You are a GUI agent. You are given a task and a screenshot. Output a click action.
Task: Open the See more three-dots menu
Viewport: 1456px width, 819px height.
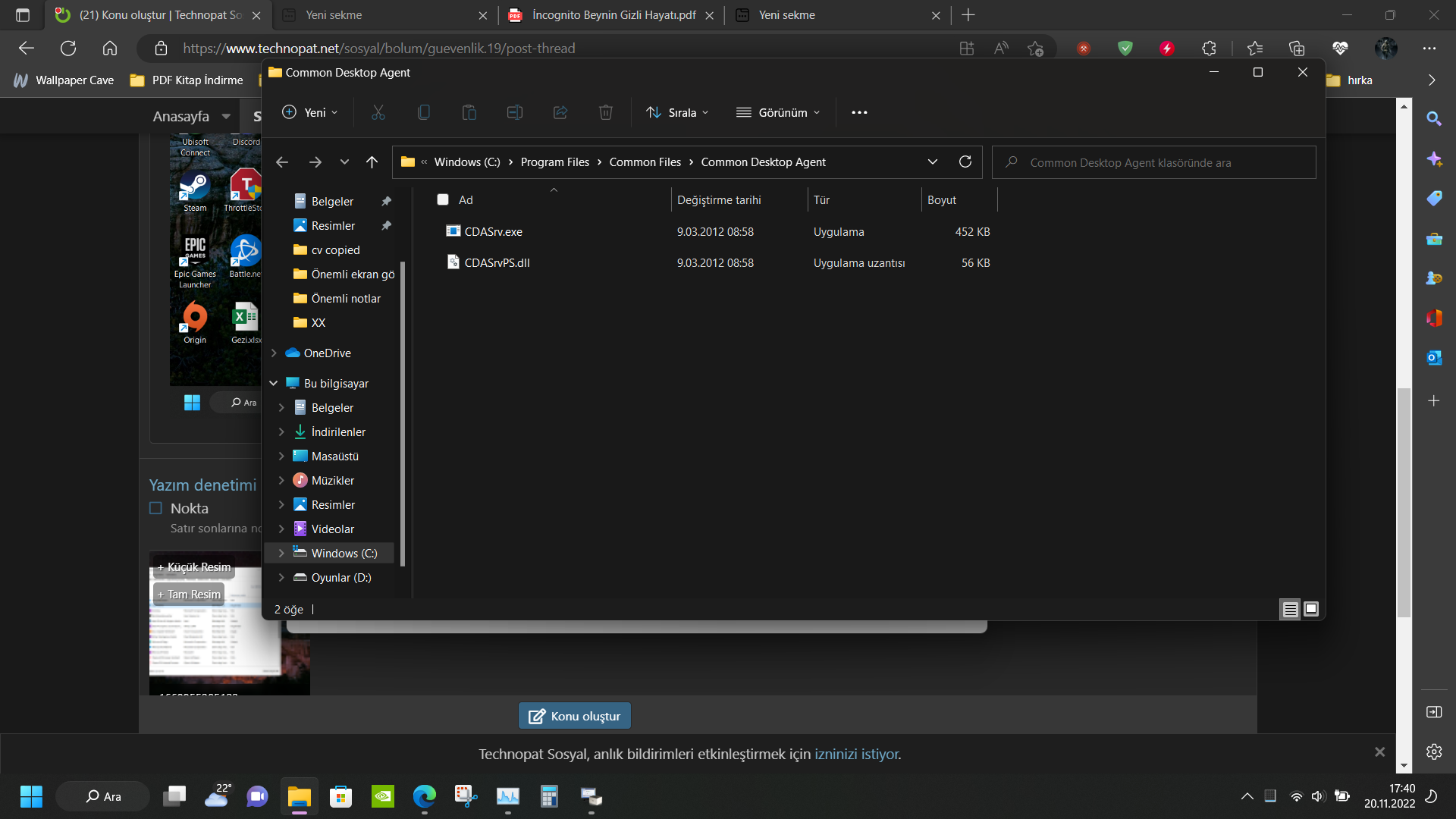click(x=859, y=112)
